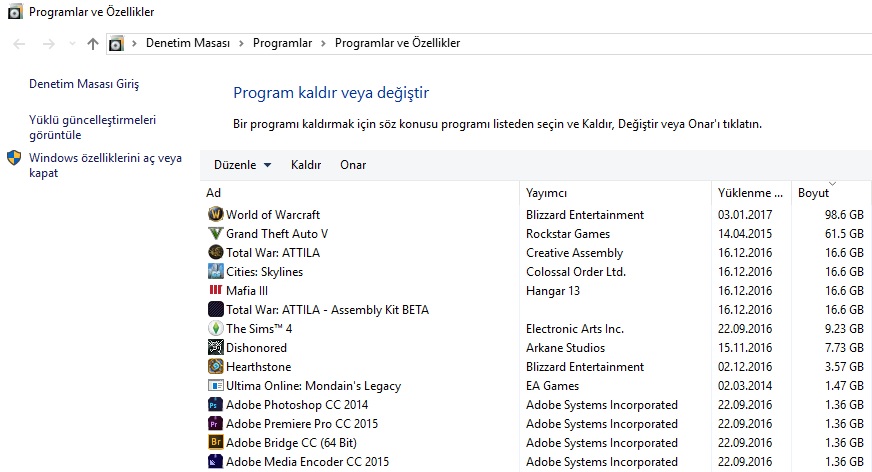Viewport: 872px width, 472px height.
Task: Select Adobe Media Encoder CC 2015 name
Action: click(308, 461)
